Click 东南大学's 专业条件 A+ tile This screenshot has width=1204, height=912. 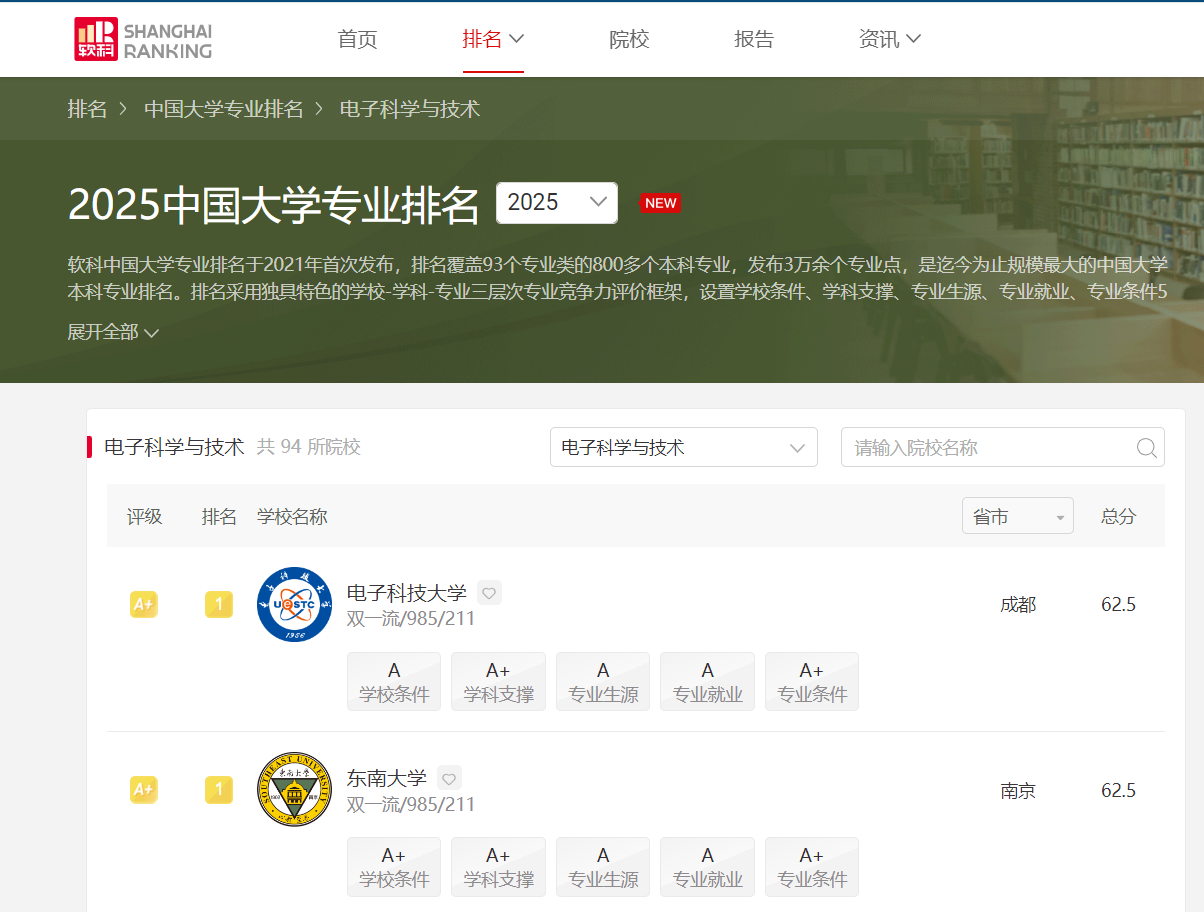(x=812, y=867)
